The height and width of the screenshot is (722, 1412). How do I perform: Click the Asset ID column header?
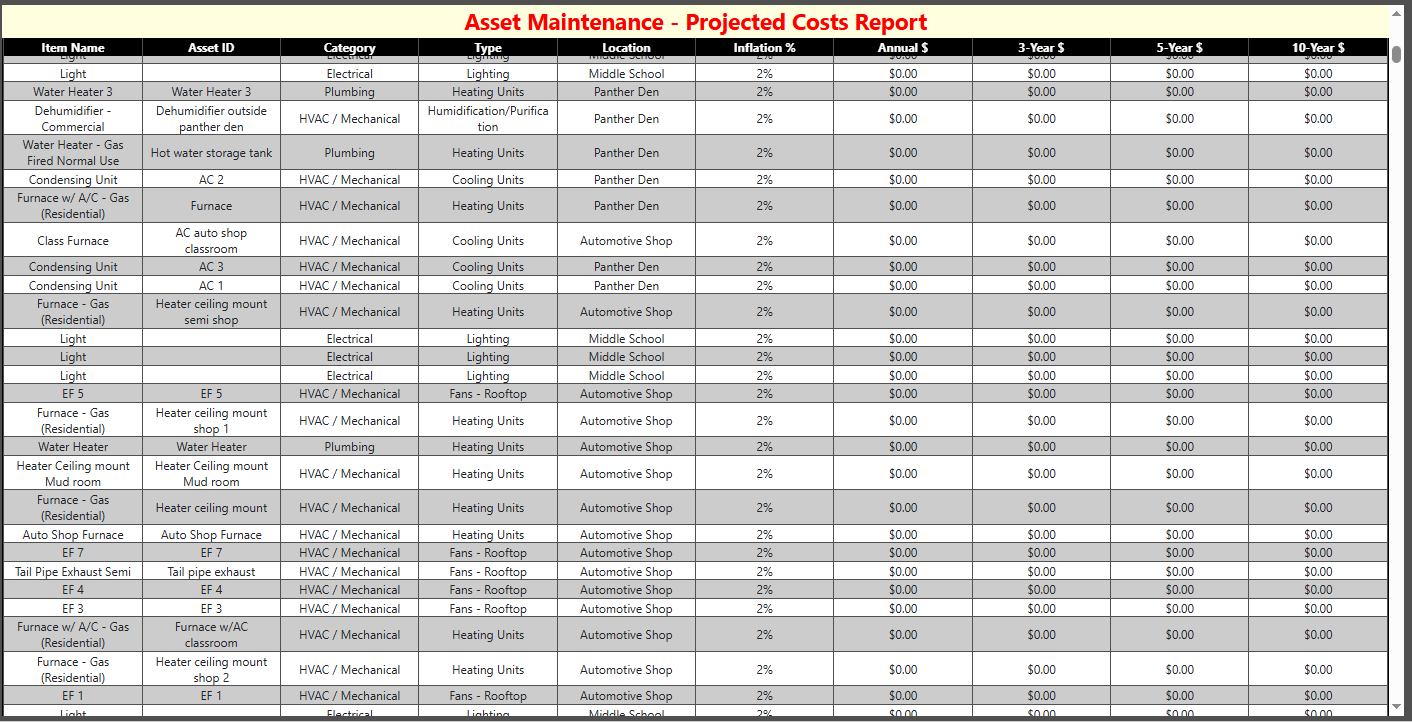coord(211,47)
